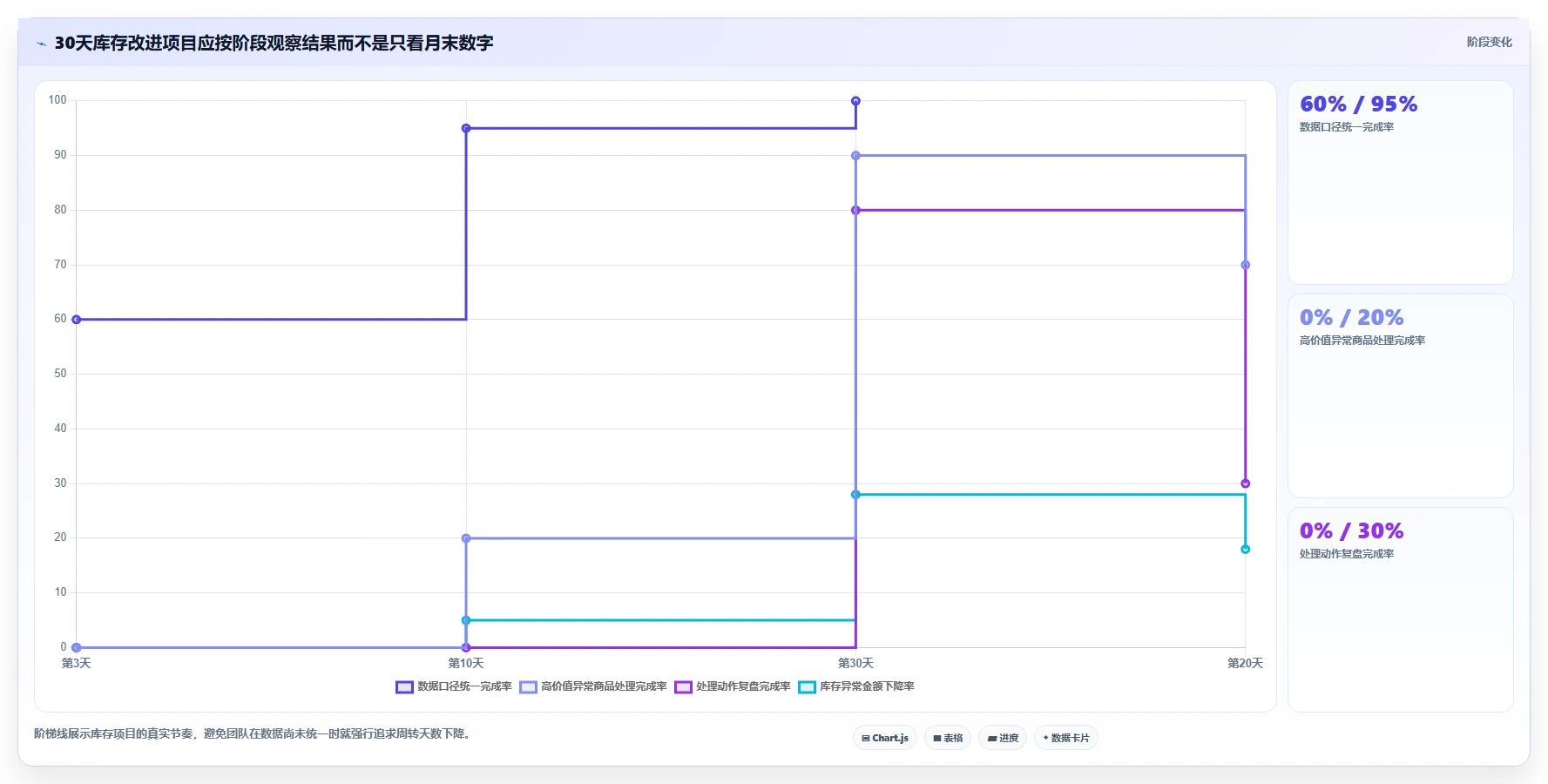Viewport: 1548px width, 784px height.
Task: Click legend label 高价值异常商品处理完成率
Action: point(604,686)
